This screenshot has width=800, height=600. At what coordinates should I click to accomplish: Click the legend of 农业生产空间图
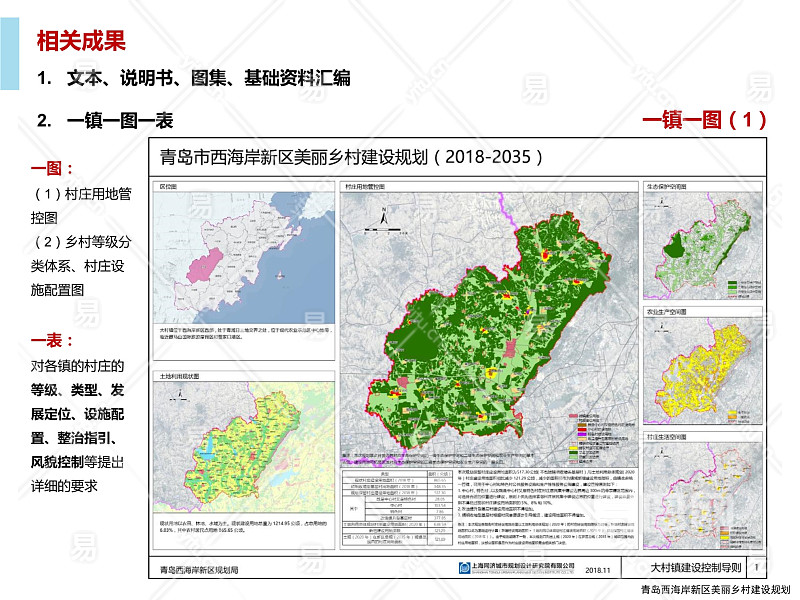click(740, 416)
